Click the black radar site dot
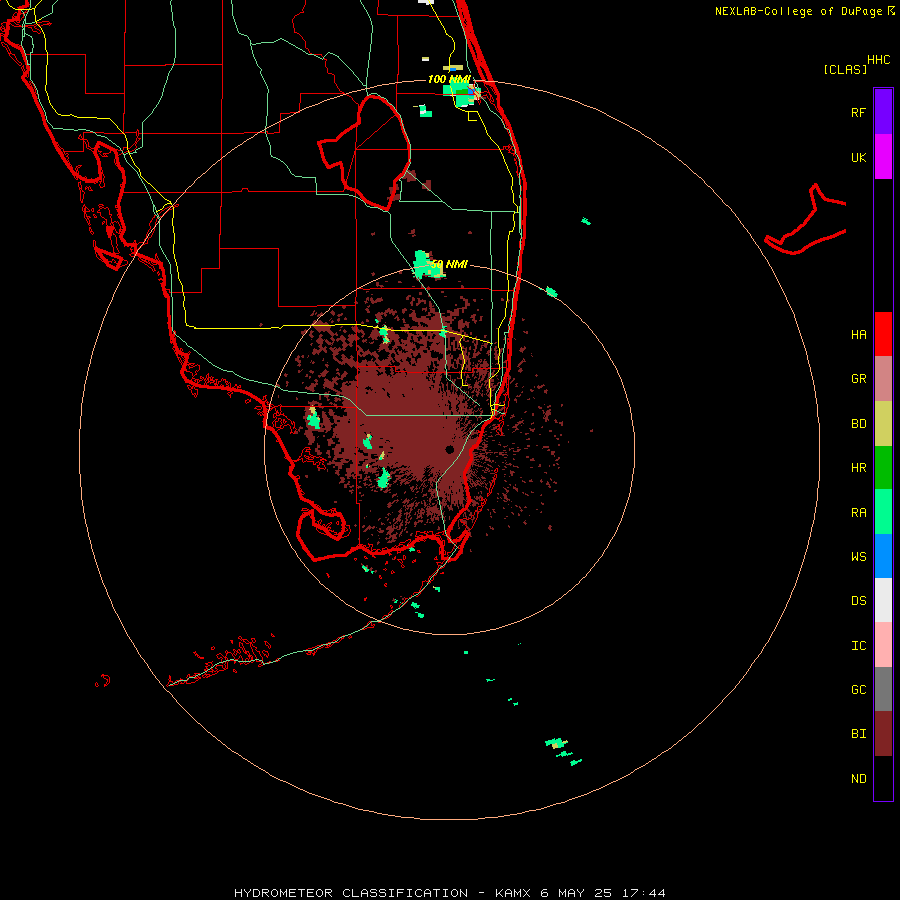Screen dimensions: 900x900 coord(450,449)
